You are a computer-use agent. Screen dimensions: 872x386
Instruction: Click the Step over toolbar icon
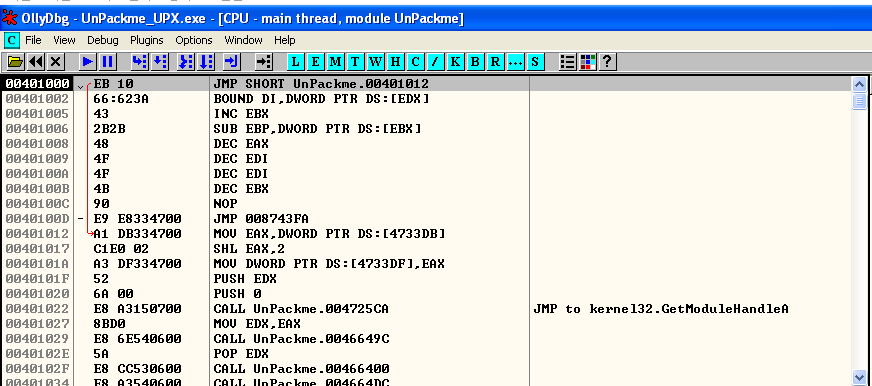click(x=160, y=62)
